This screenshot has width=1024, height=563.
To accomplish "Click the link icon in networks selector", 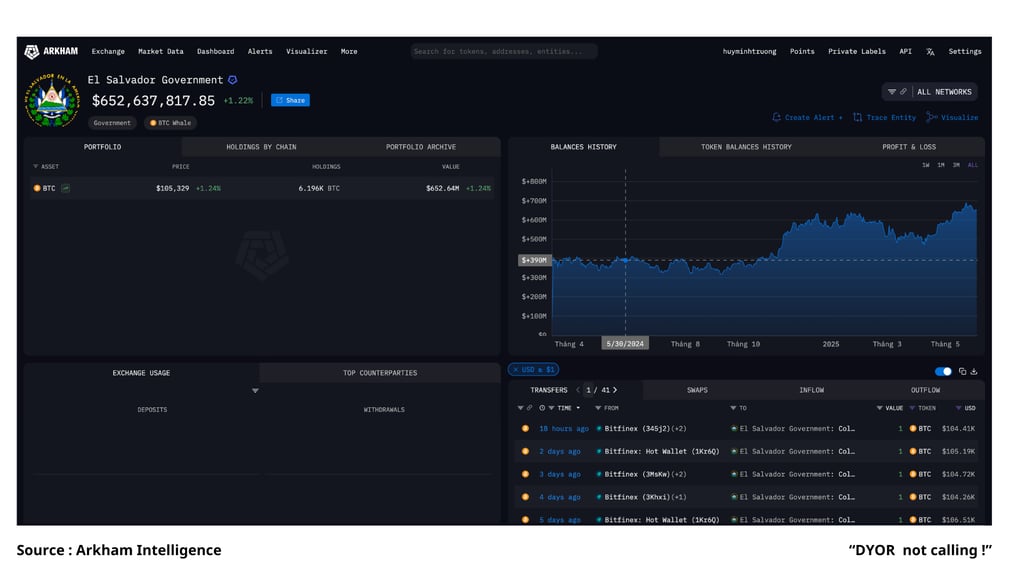I will point(903,92).
